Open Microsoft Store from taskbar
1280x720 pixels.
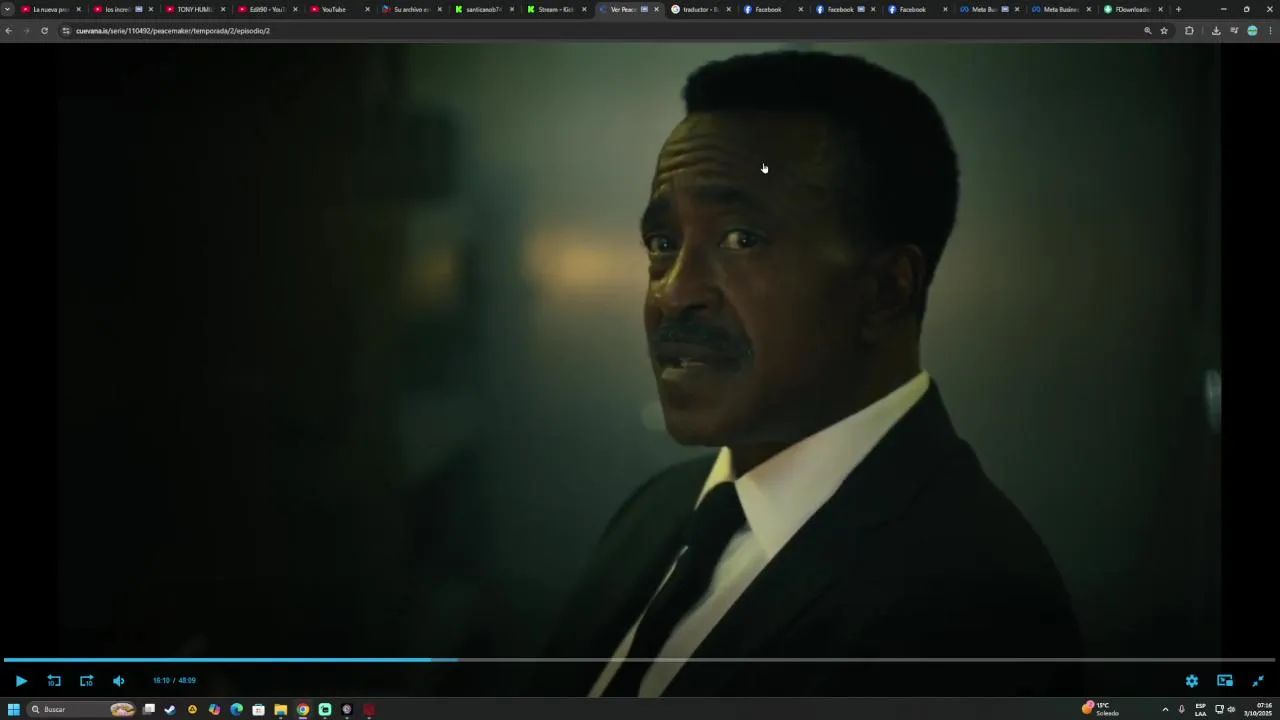point(258,710)
